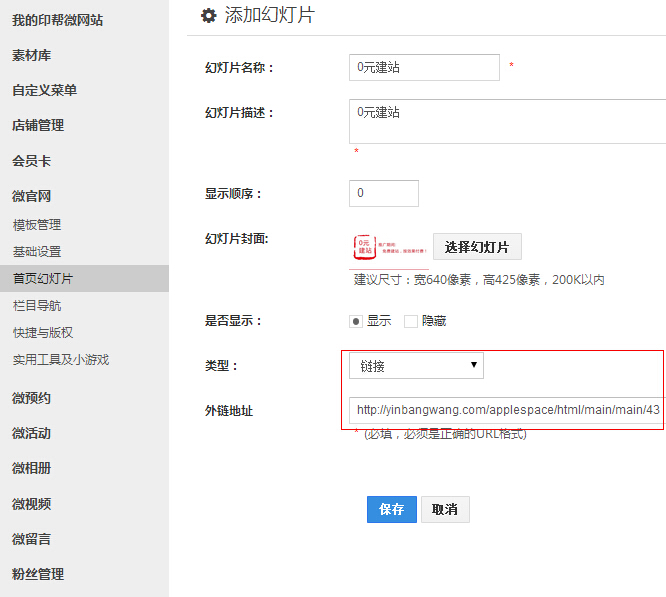The width and height of the screenshot is (666, 597).
Task: Click the 取消 button
Action: 445,509
